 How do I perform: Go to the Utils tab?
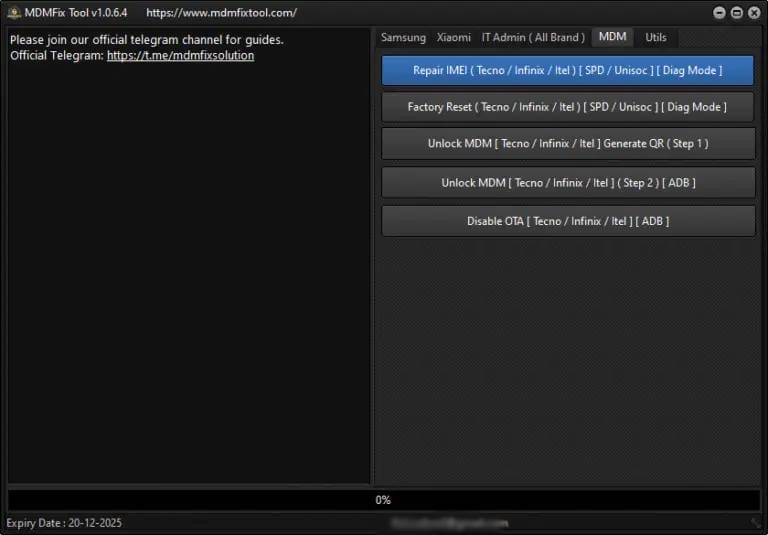click(x=656, y=37)
